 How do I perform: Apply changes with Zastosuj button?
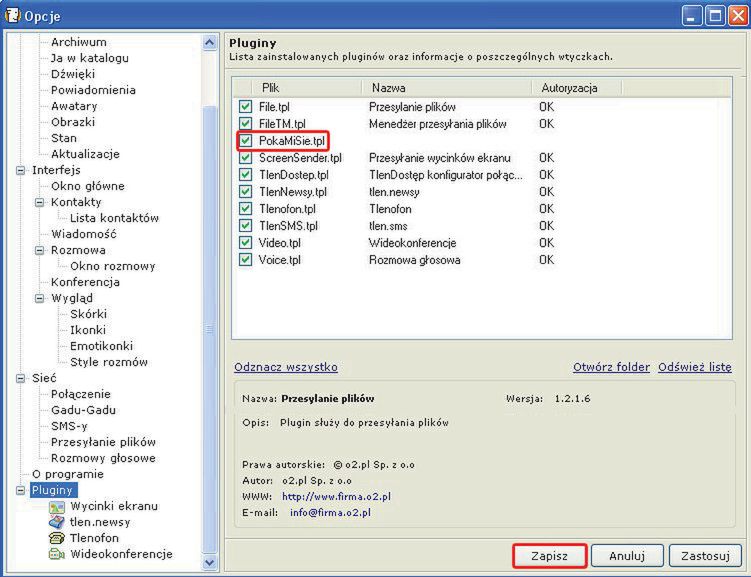pyautogui.click(x=705, y=556)
